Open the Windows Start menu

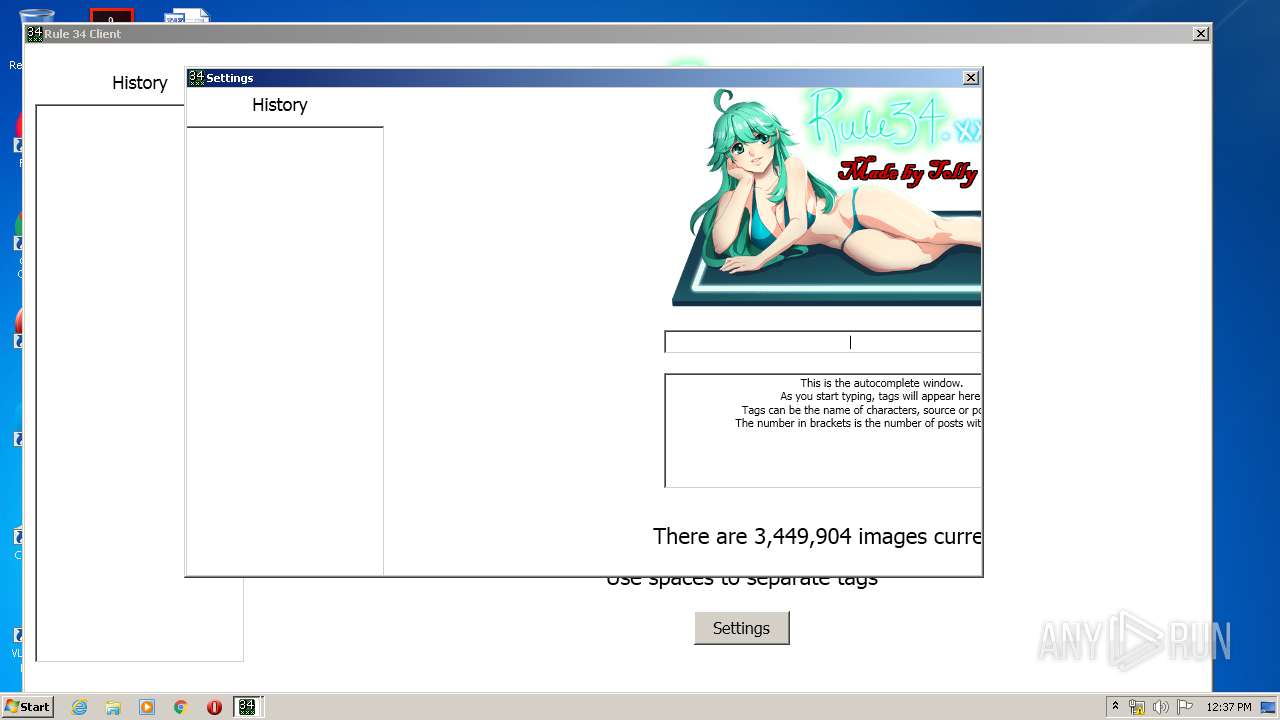click(28, 707)
